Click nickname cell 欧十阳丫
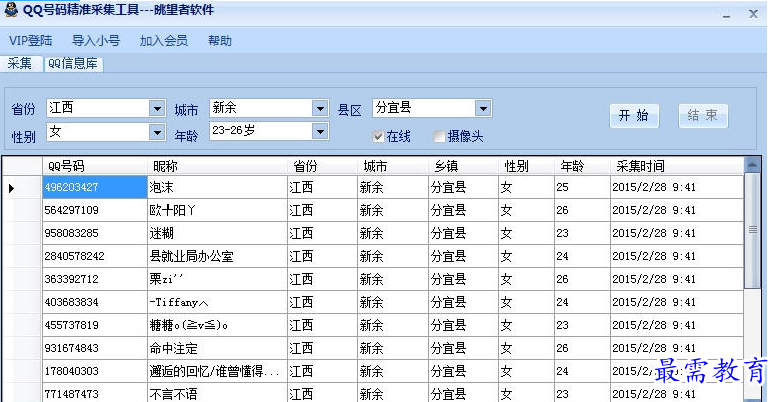The image size is (776, 402). (x=217, y=210)
